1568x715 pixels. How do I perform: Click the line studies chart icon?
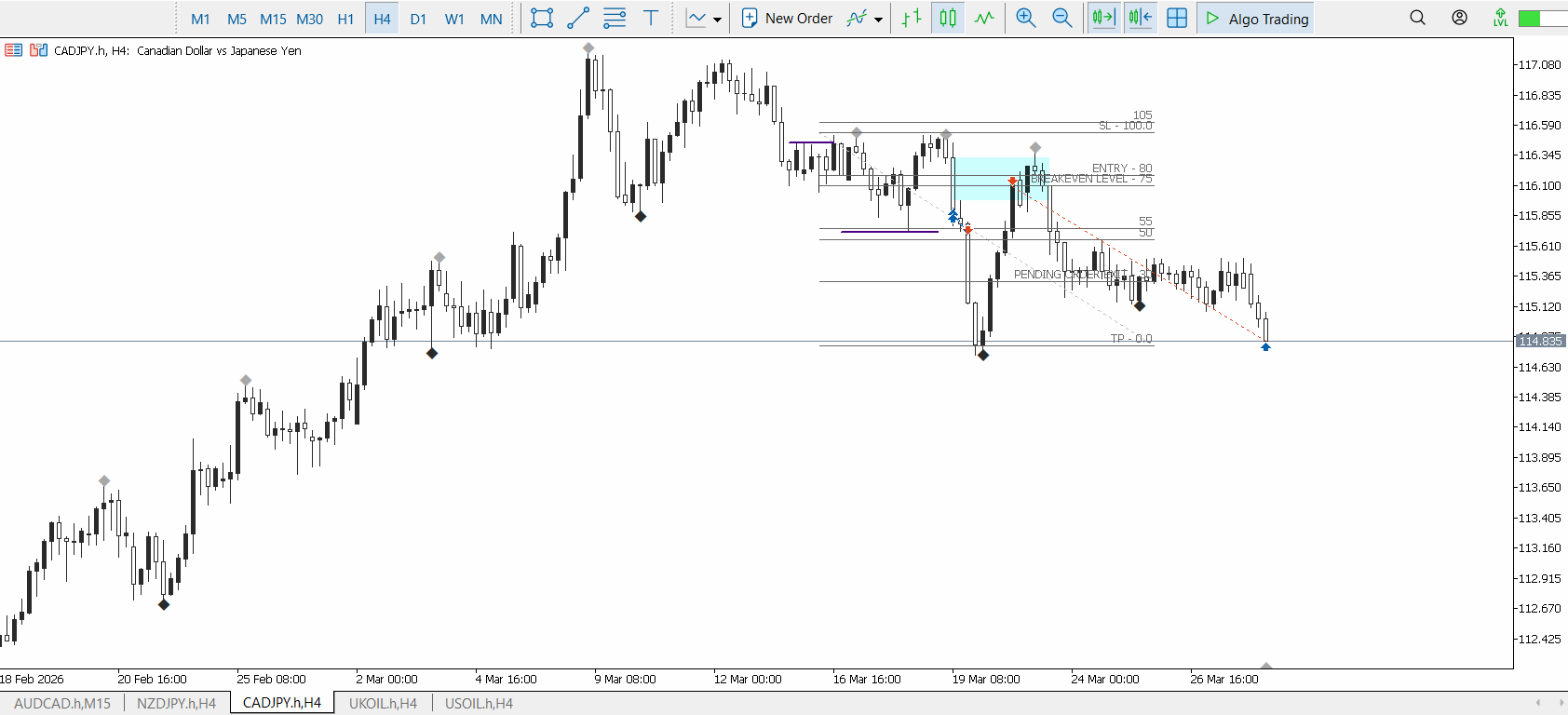(696, 19)
